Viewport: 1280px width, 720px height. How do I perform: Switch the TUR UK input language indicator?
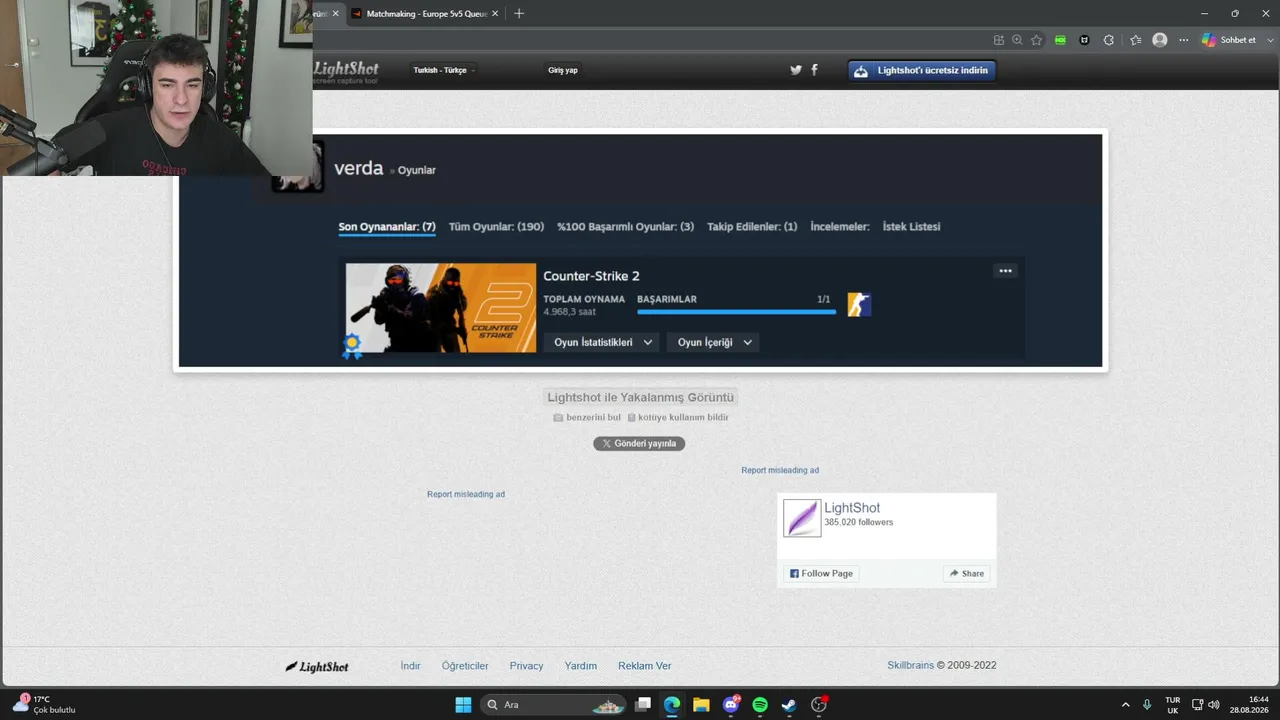[1172, 705]
